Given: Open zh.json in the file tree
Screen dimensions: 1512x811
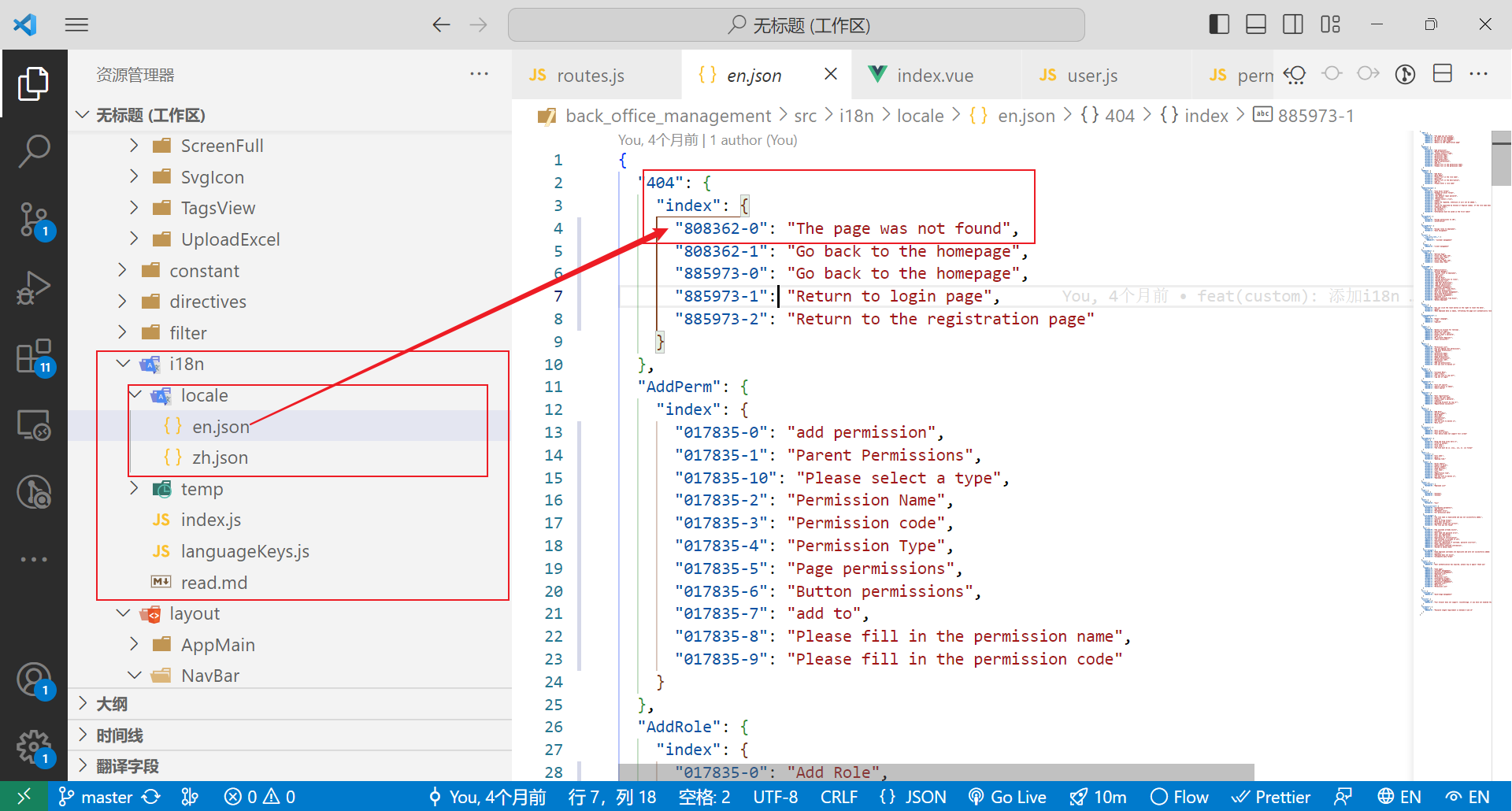Looking at the screenshot, I should click(220, 457).
